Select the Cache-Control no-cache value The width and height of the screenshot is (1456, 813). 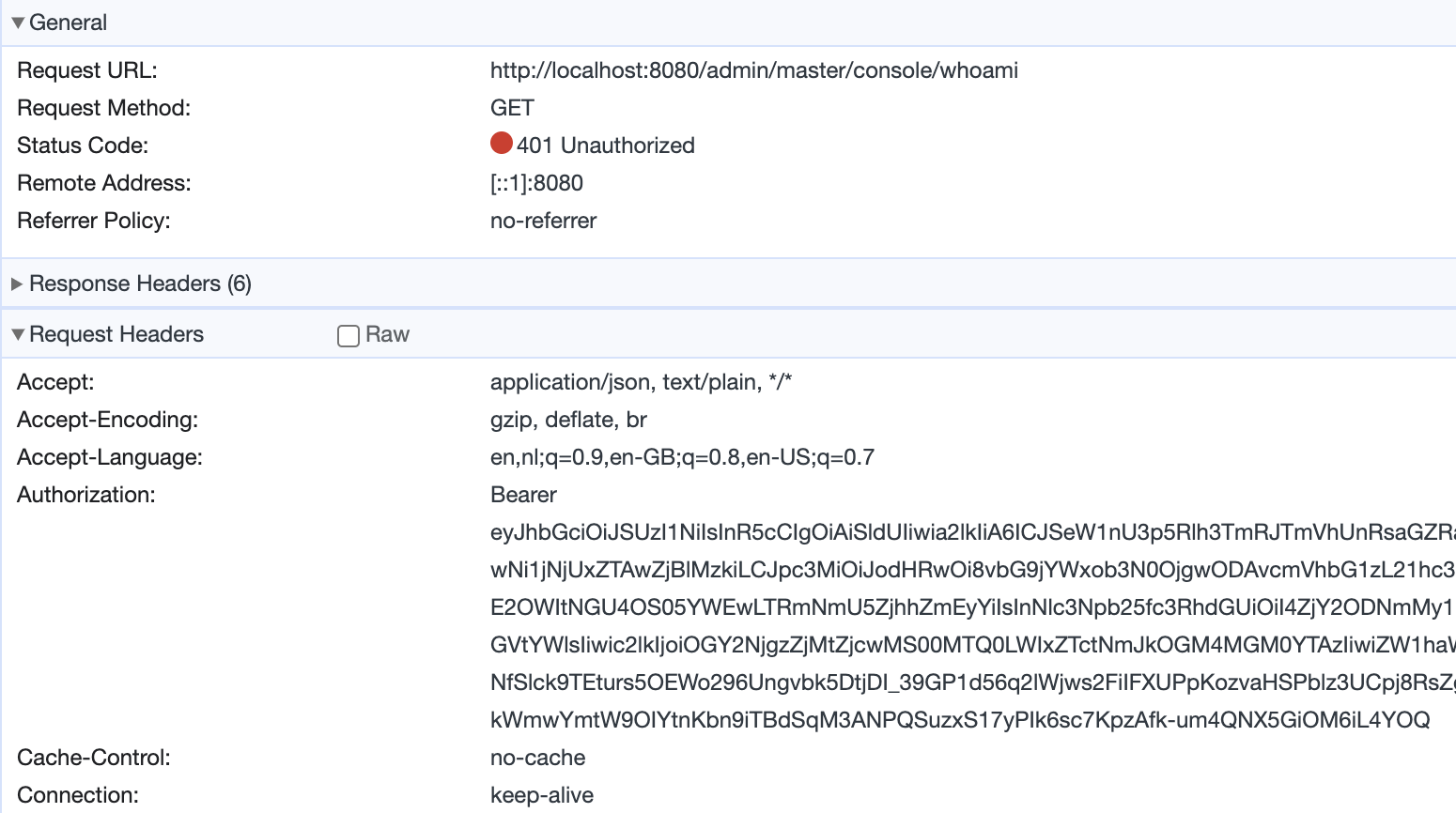(537, 757)
